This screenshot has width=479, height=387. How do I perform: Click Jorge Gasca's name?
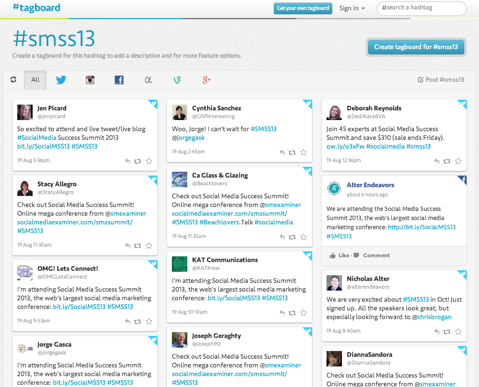coord(54,344)
